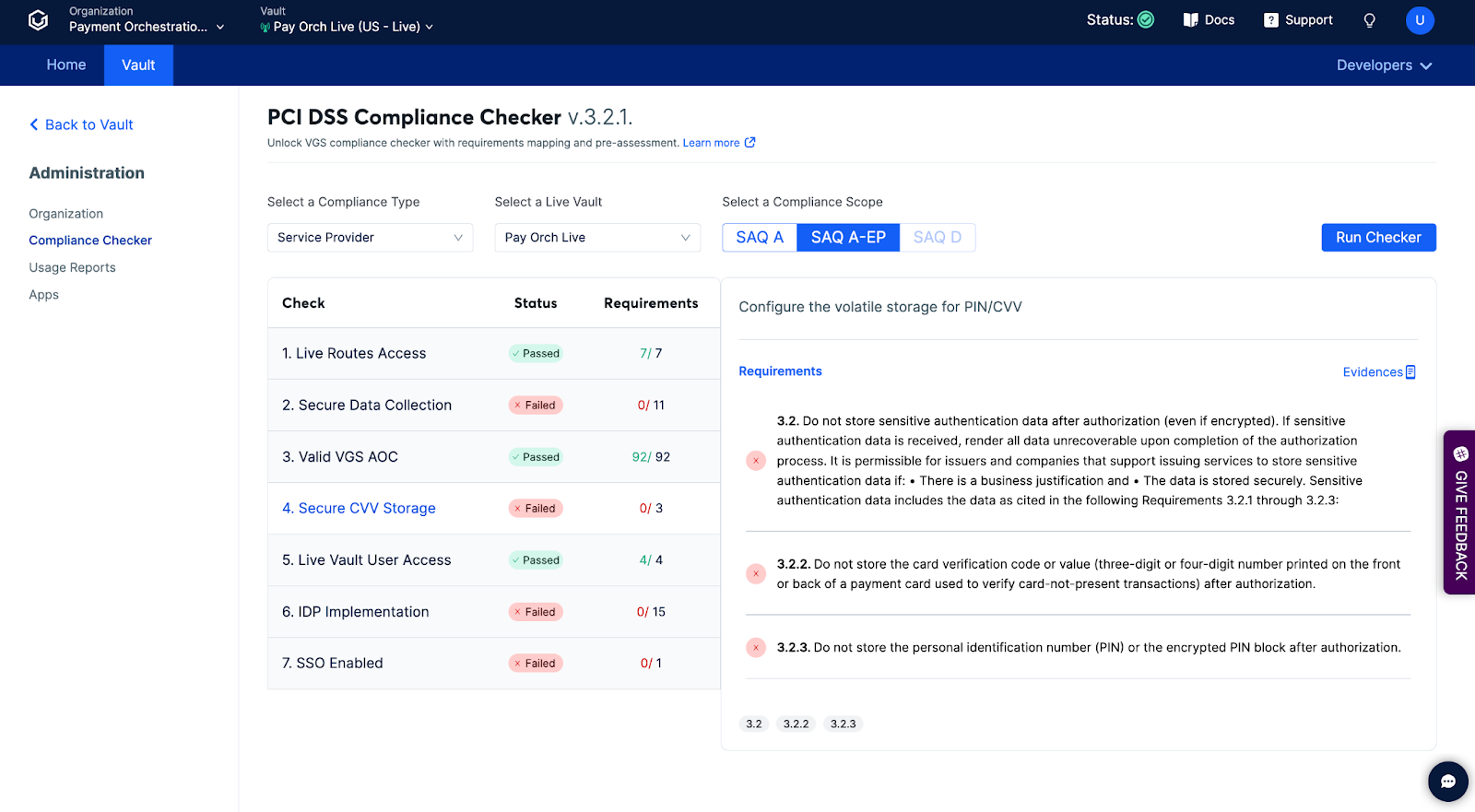Click the external link icon beside Learn more
Screen dimensions: 1475x812
coord(750,142)
